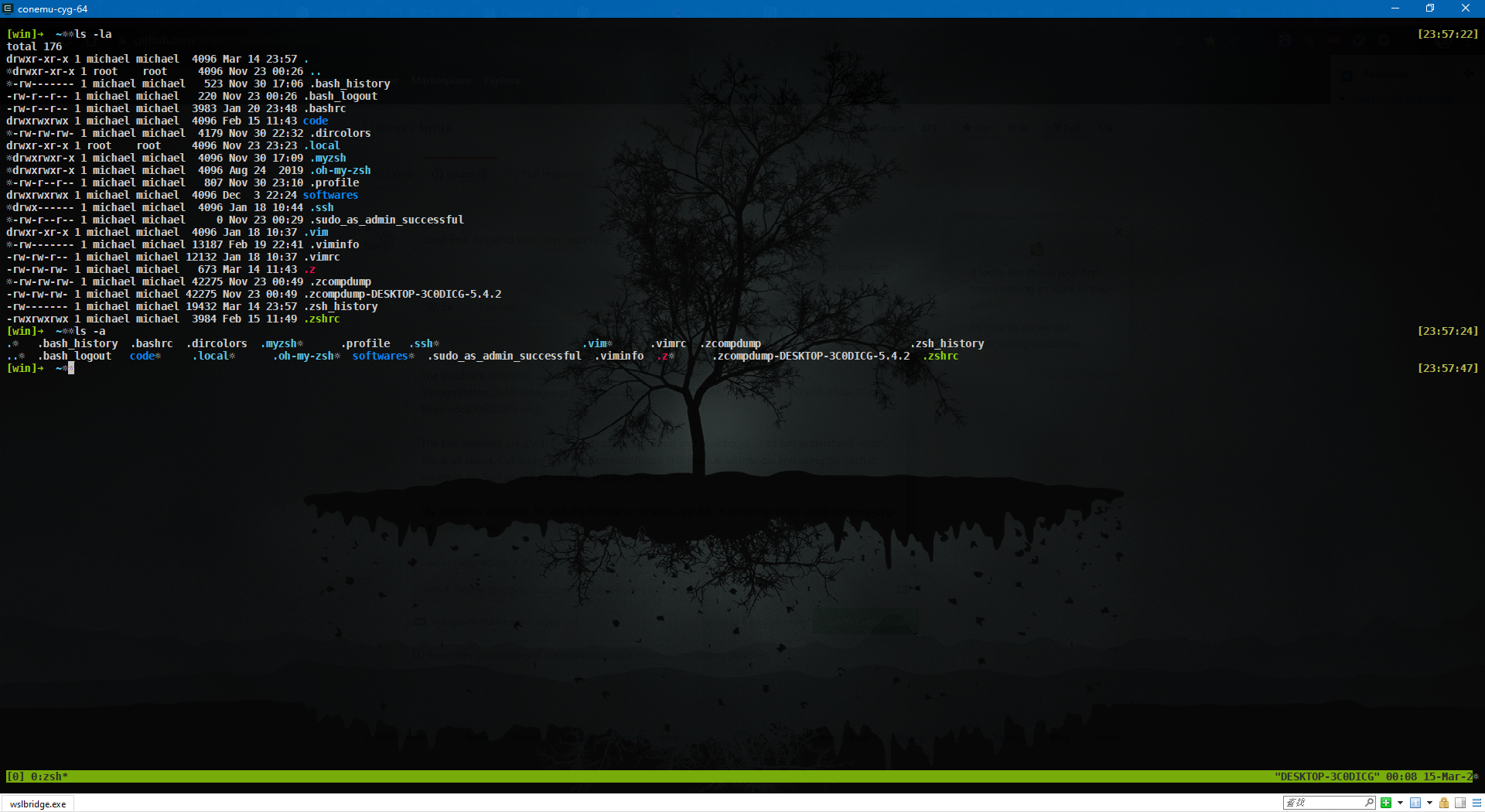Click the split-view layout icon in the status bar

(1460, 803)
